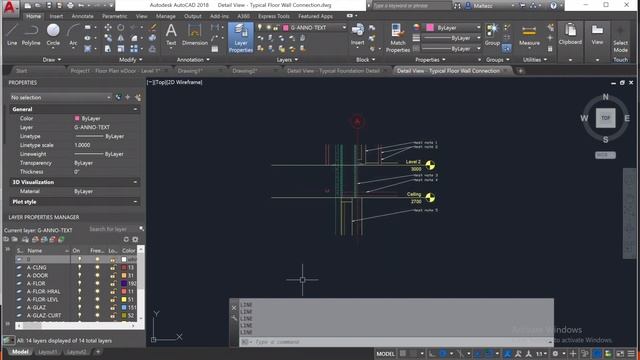The image size is (640, 360).
Task: Switch to the Express Tools tab
Action: 274,16
